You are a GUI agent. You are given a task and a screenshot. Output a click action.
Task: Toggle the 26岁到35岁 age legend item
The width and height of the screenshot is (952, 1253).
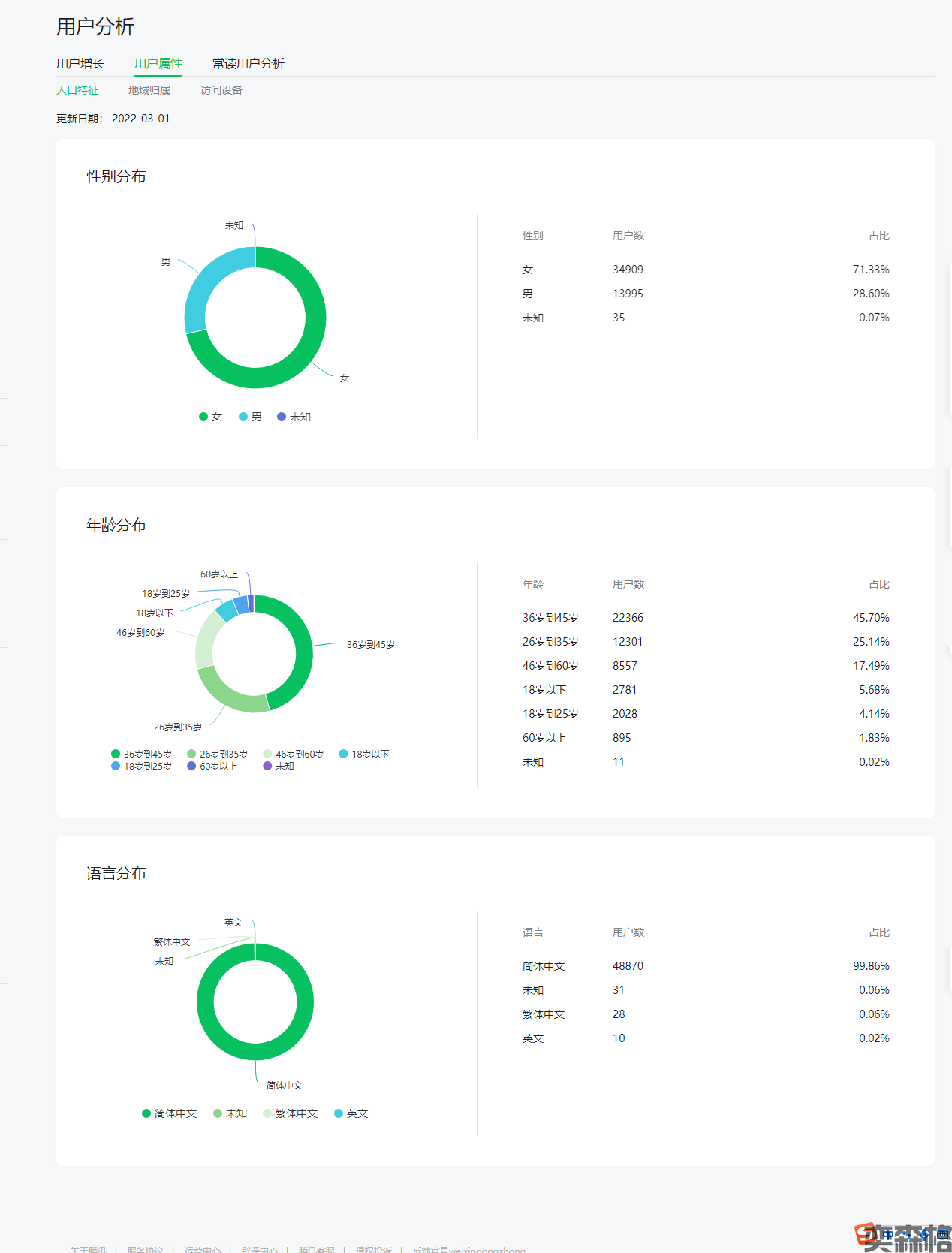(x=217, y=754)
